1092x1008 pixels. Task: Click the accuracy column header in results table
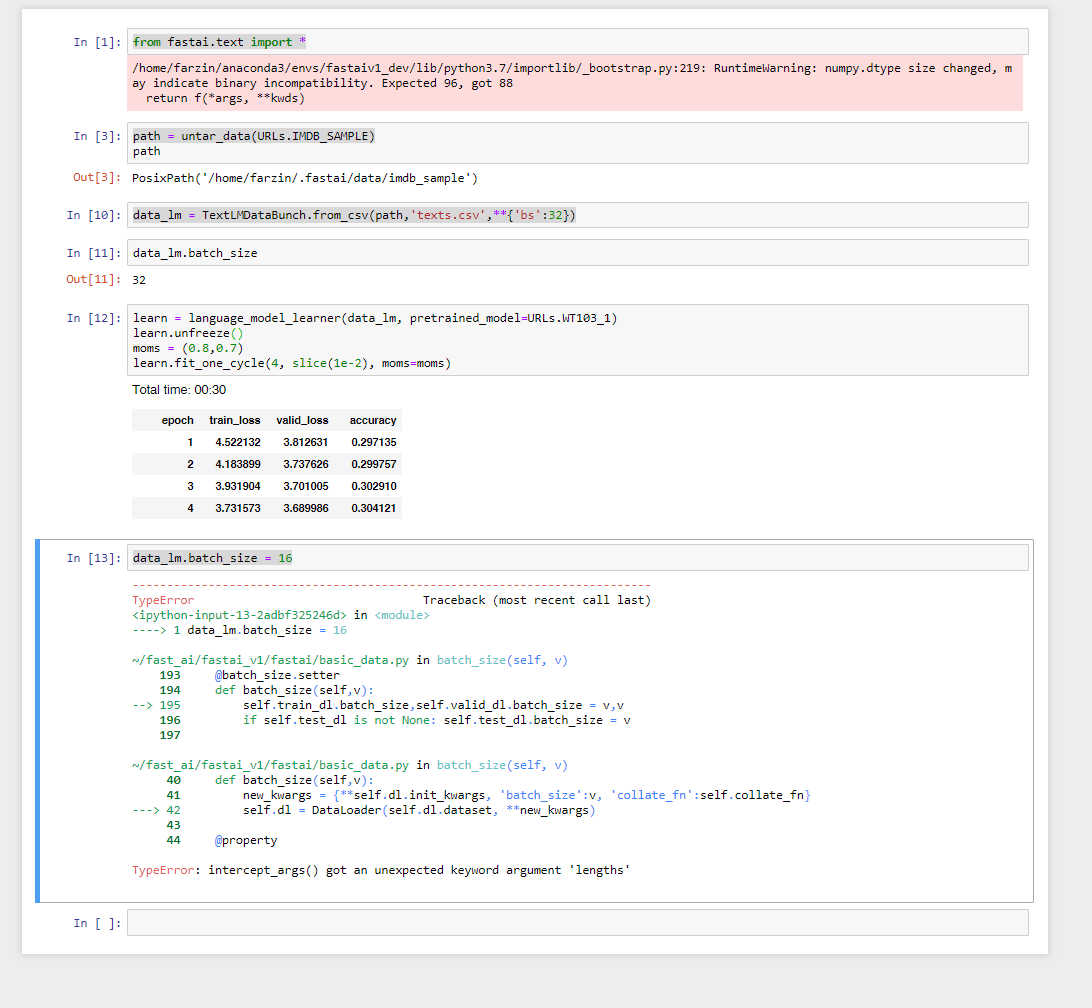(x=372, y=420)
